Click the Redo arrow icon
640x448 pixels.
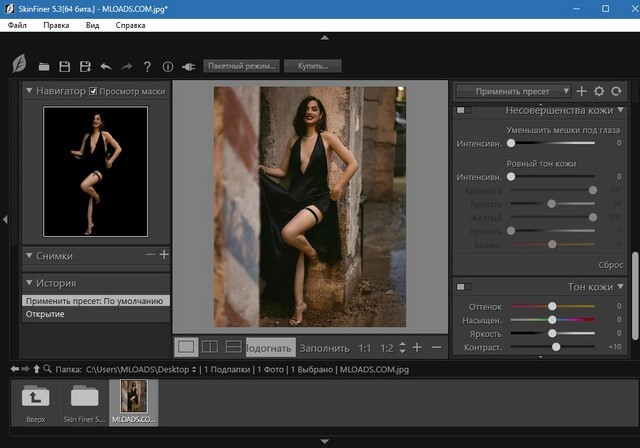127,67
